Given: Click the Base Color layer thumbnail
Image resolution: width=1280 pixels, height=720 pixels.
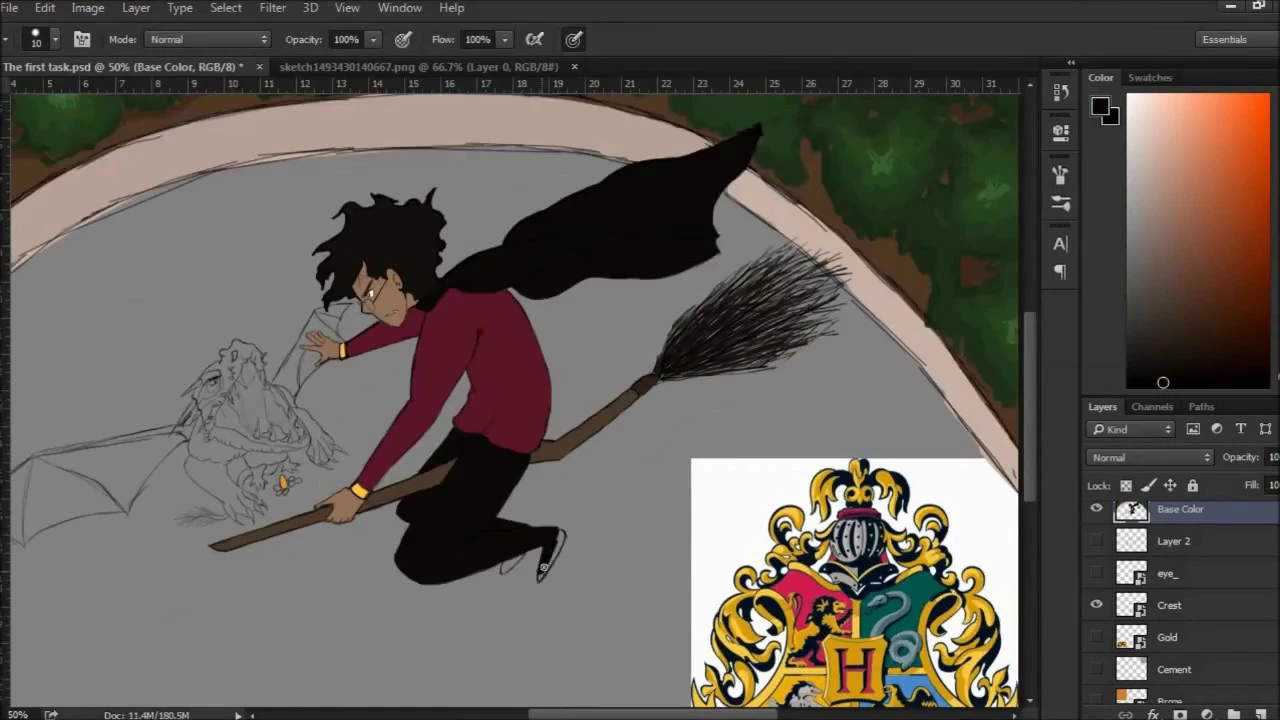Looking at the screenshot, I should click(x=1131, y=511).
